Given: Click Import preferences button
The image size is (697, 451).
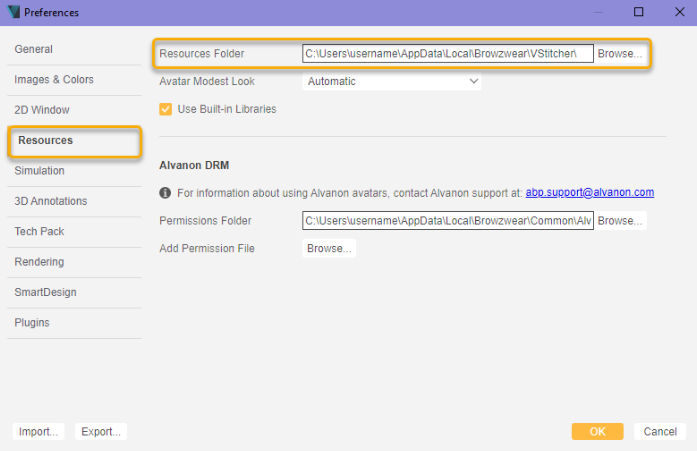Looking at the screenshot, I should [x=38, y=431].
